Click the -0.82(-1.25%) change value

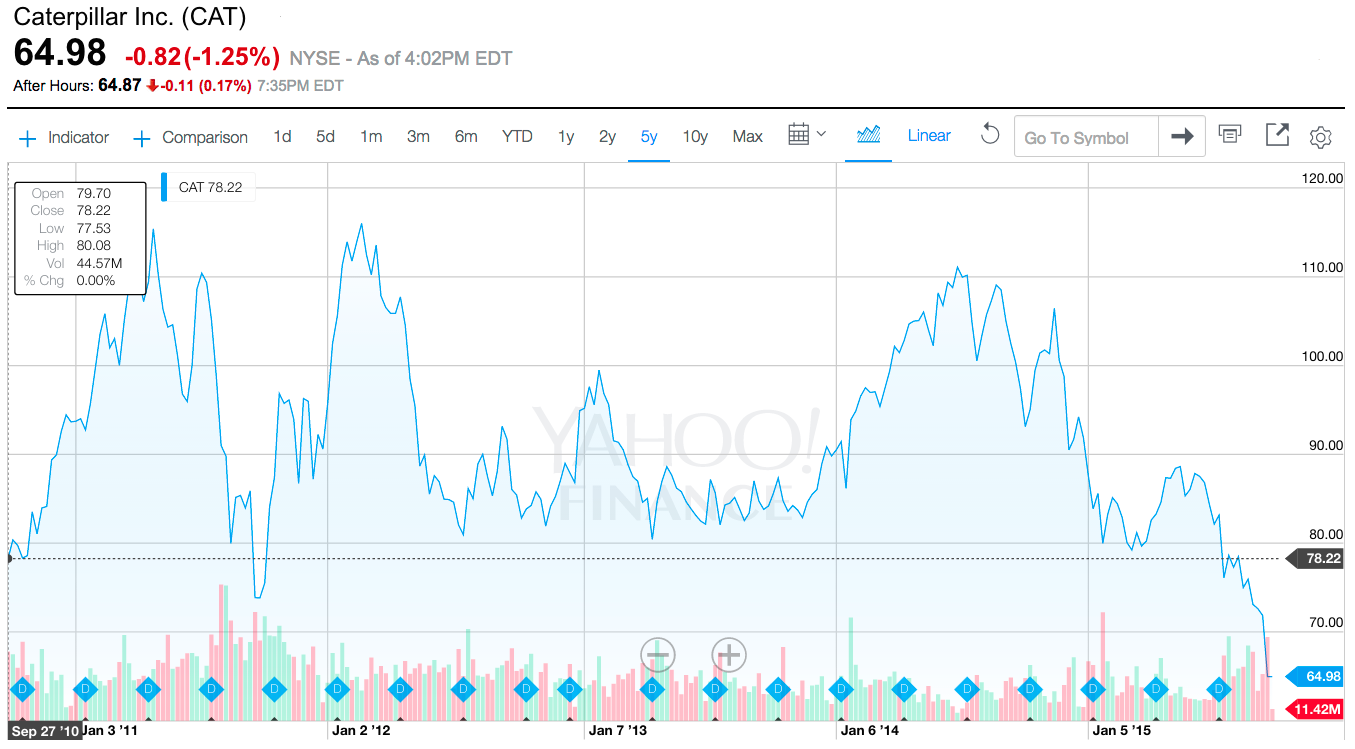click(x=202, y=57)
